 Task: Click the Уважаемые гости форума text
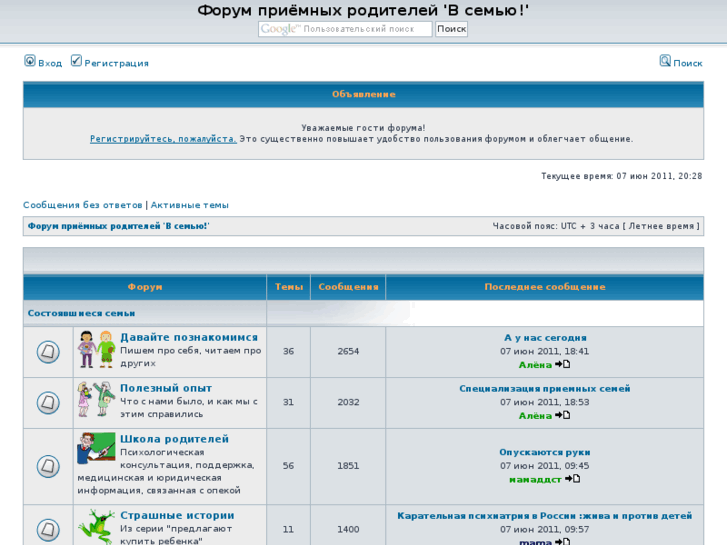pyautogui.click(x=364, y=128)
